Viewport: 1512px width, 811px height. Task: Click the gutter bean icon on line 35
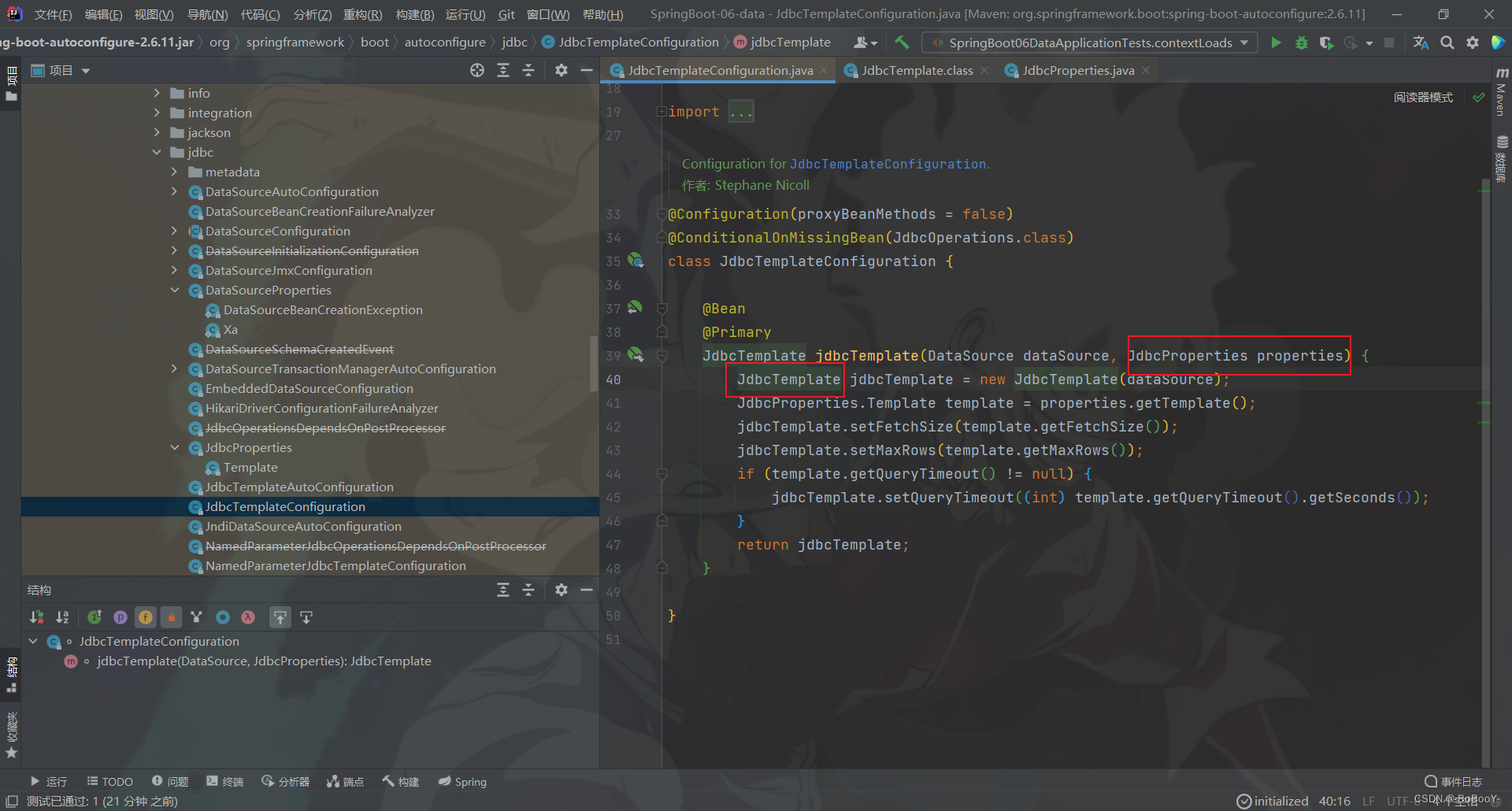(x=636, y=261)
